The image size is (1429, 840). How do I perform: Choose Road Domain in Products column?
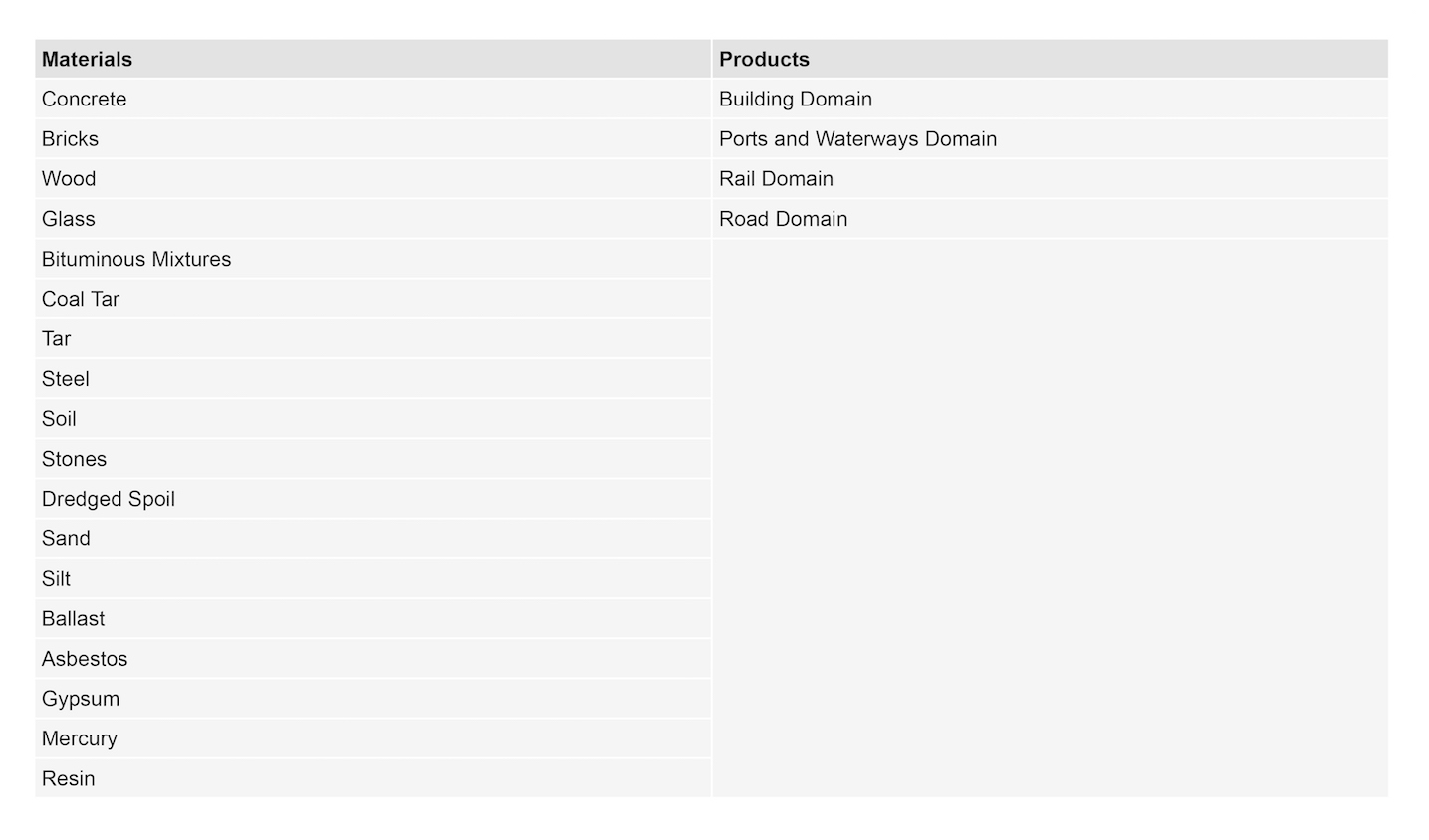point(783,219)
